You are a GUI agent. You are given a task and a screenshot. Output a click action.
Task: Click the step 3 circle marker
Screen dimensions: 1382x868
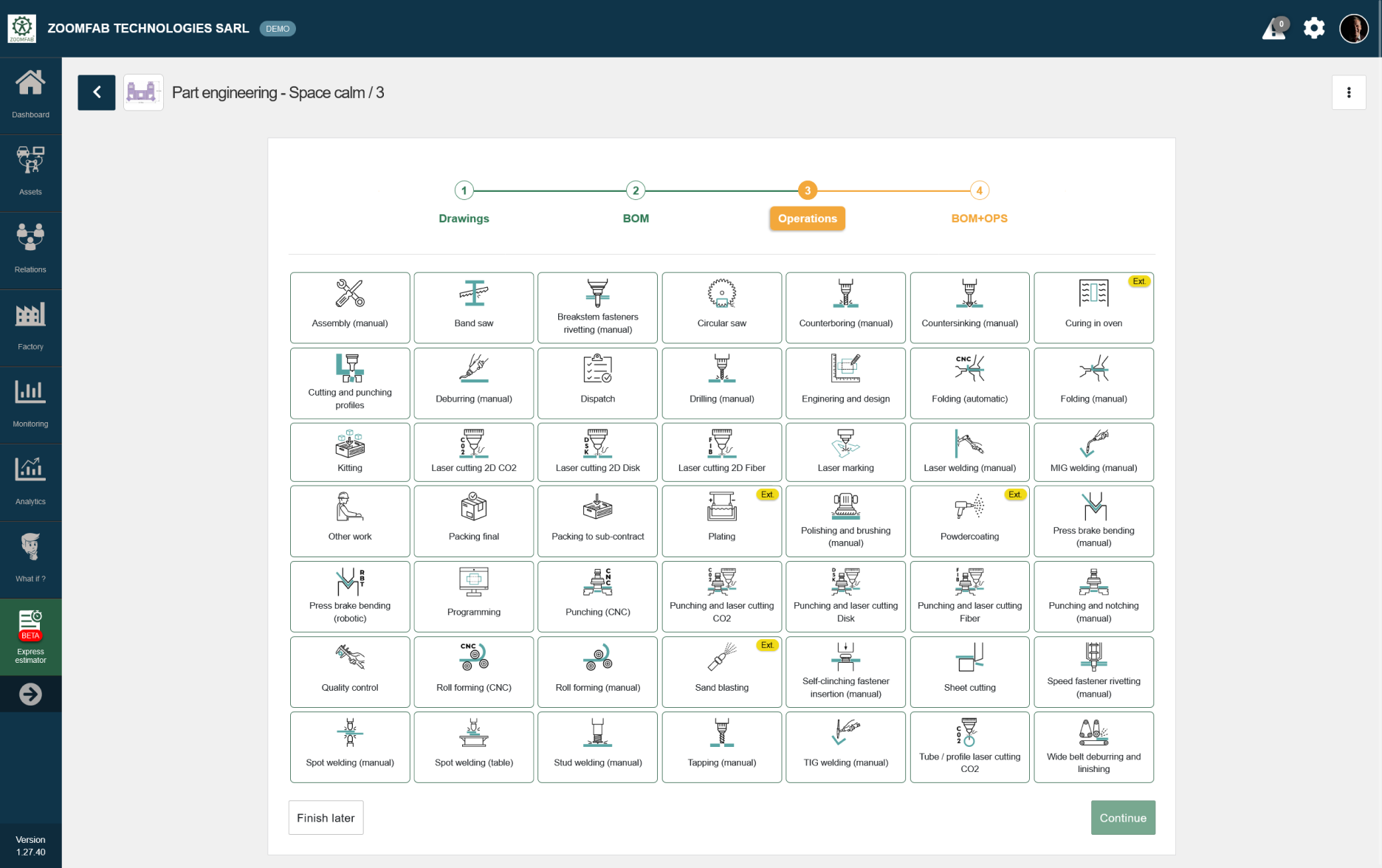808,190
